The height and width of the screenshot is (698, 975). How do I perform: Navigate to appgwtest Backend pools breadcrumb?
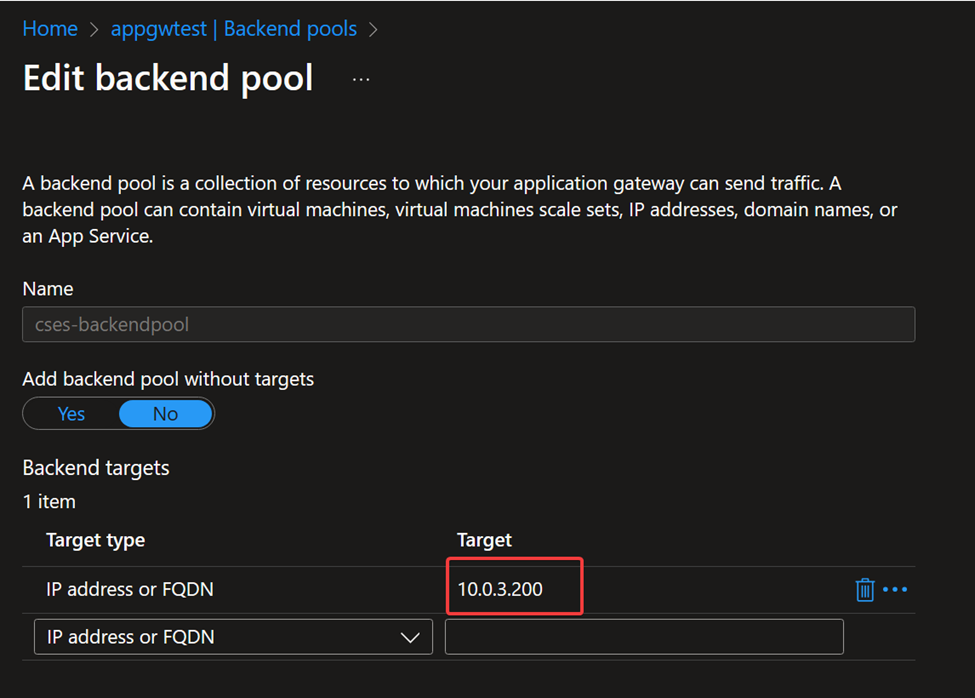pos(234,29)
